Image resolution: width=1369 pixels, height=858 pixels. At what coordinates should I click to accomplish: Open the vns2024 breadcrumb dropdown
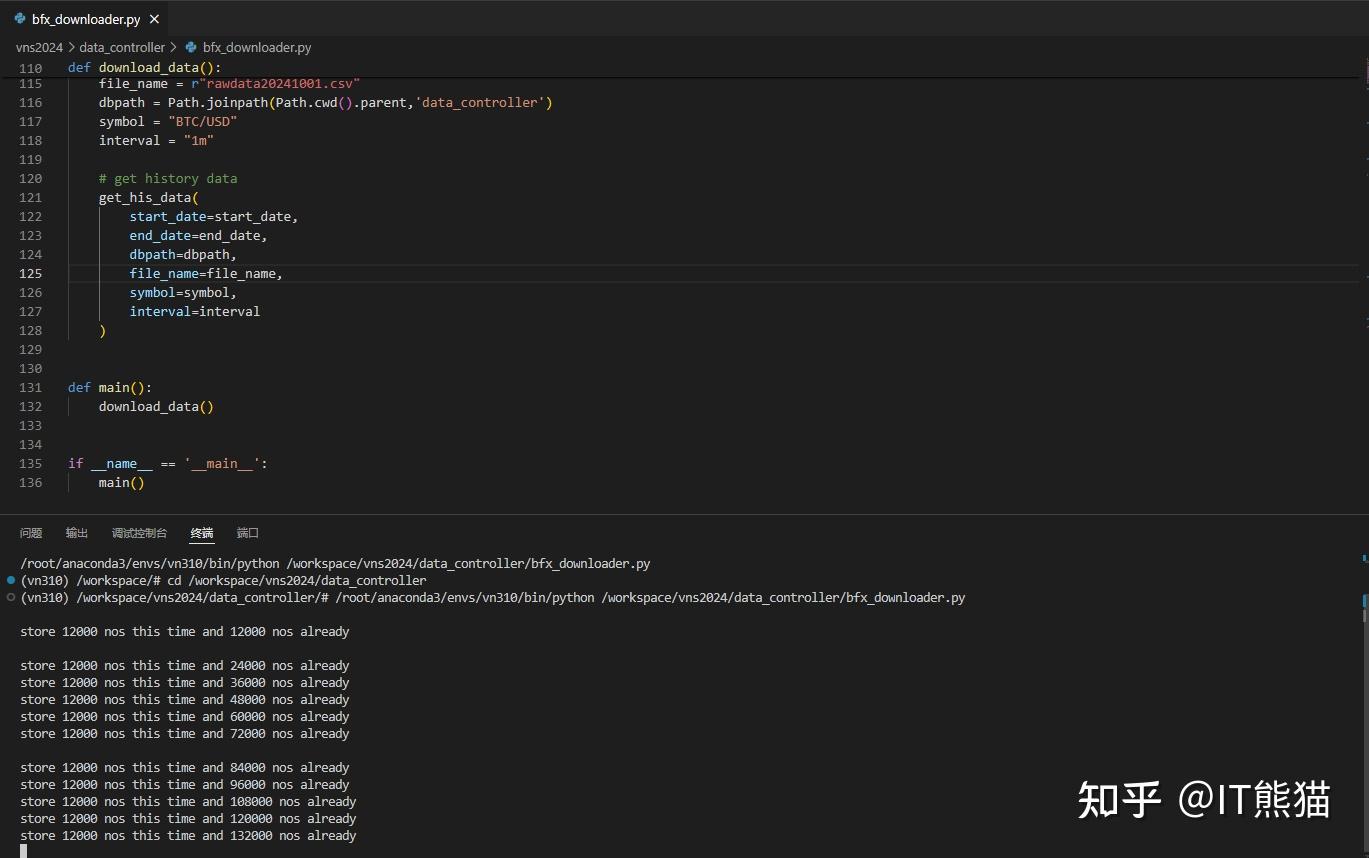[x=39, y=47]
